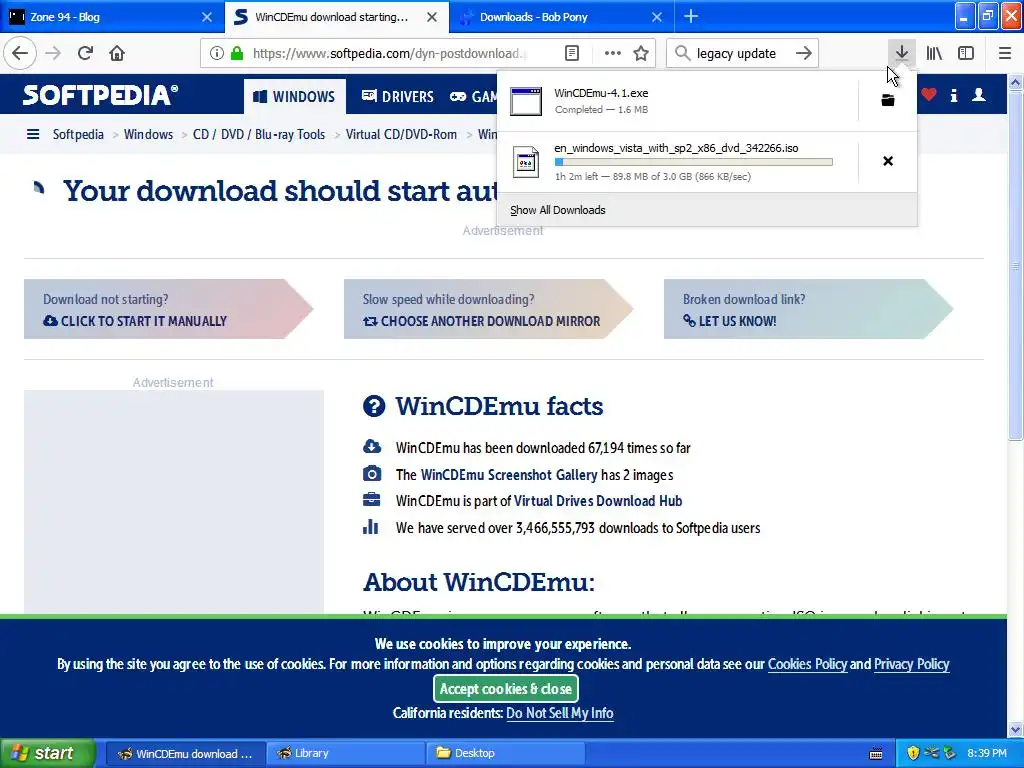Screen dimensions: 1024x768
Task: Go back to the previous page
Action: pyautogui.click(x=20, y=53)
